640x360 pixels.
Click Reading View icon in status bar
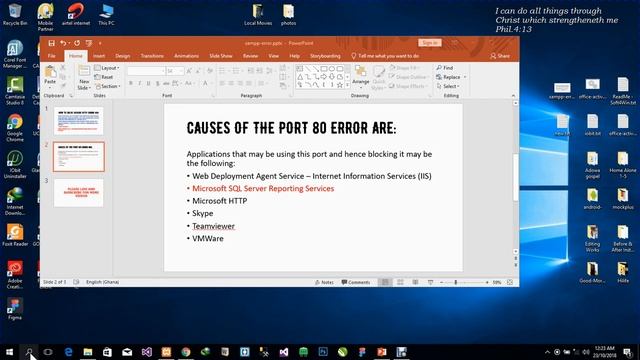point(415,282)
